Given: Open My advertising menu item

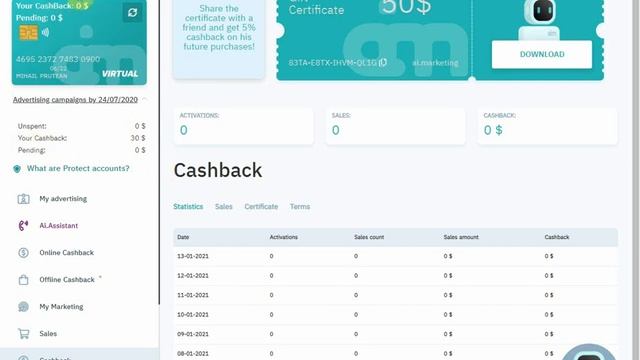Looking at the screenshot, I should tap(63, 199).
